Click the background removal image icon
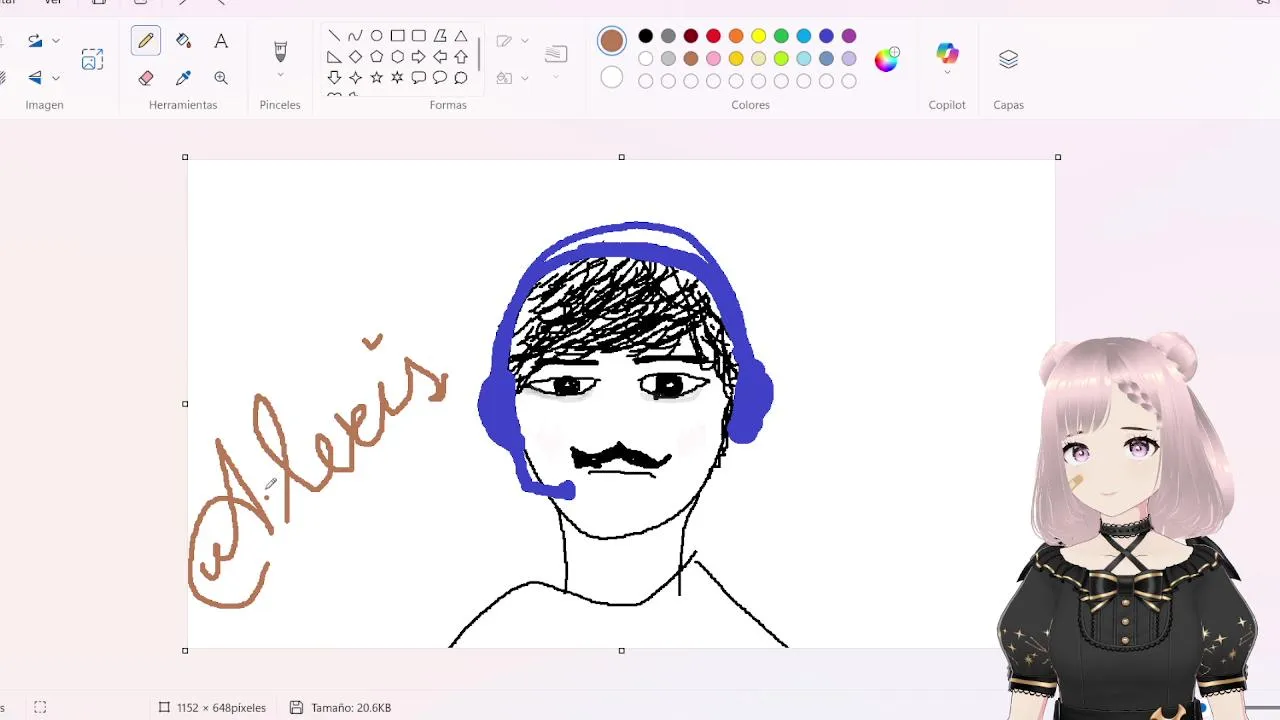Screen dimensions: 1280x720 pos(92,60)
